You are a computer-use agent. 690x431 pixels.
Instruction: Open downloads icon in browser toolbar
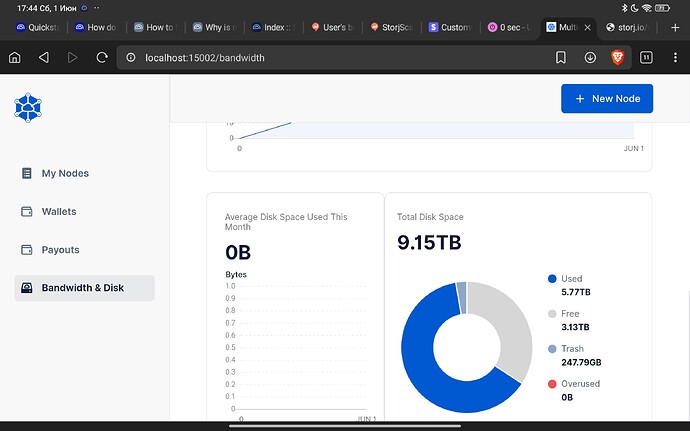[591, 58]
